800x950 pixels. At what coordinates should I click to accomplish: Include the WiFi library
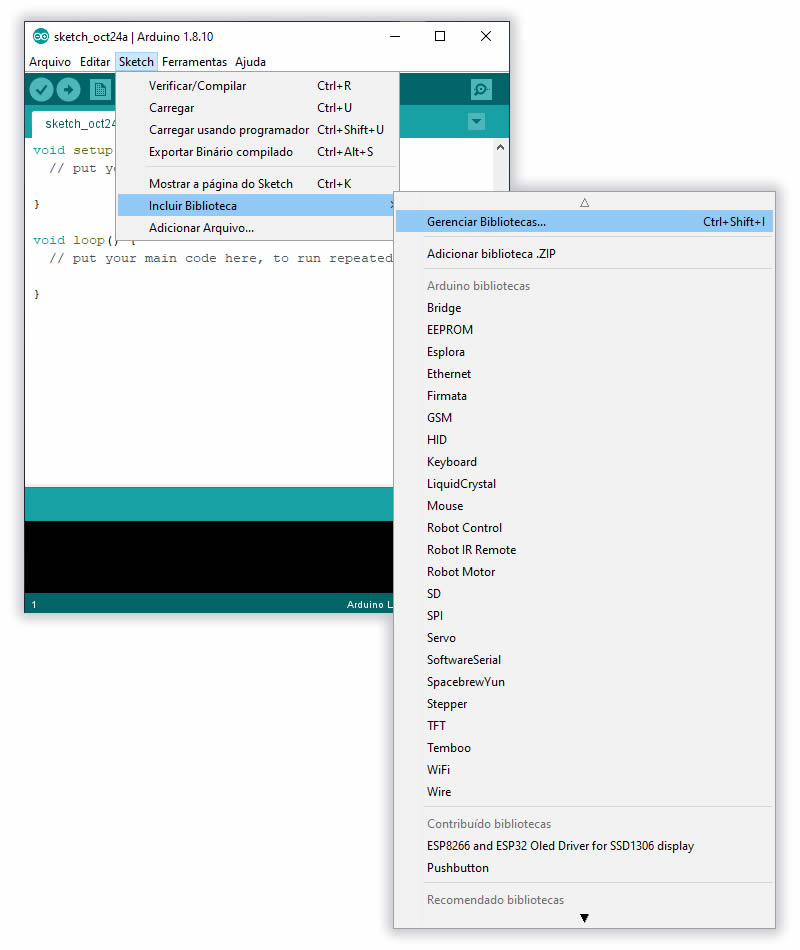coord(584,770)
